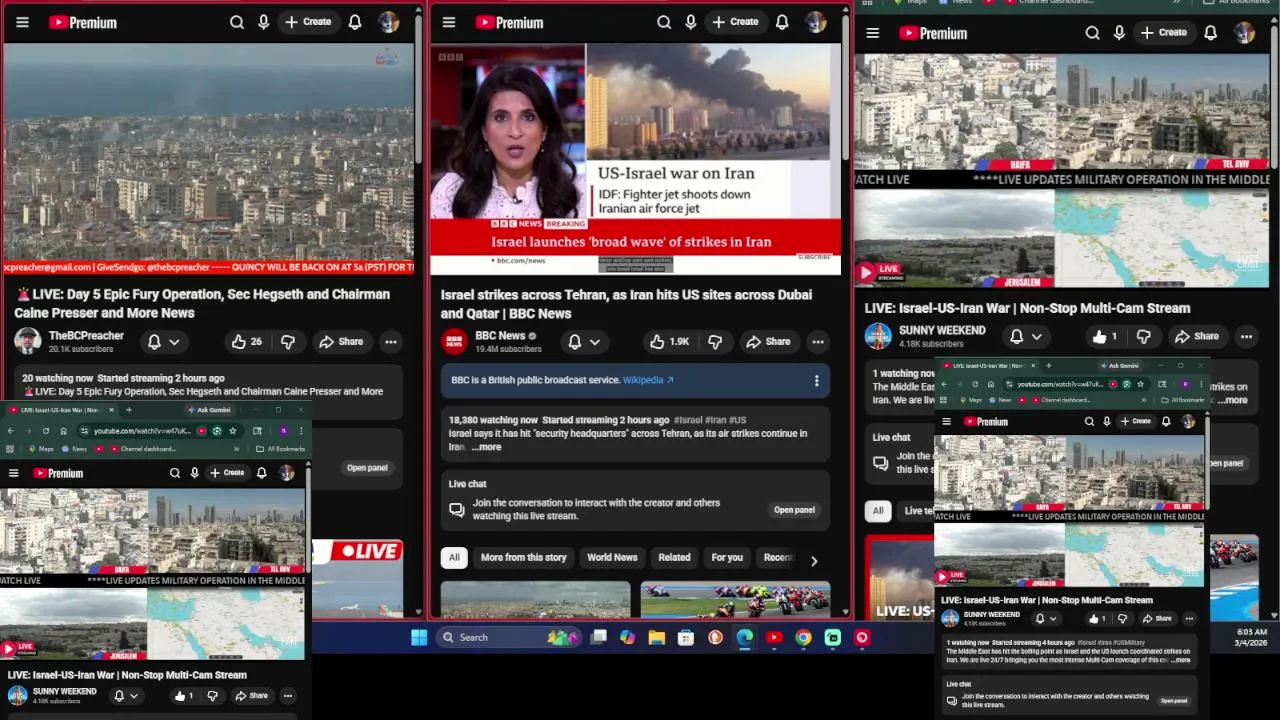Start voice search in TheBCPreacher window
Screen dimensions: 1280x720
click(264, 22)
